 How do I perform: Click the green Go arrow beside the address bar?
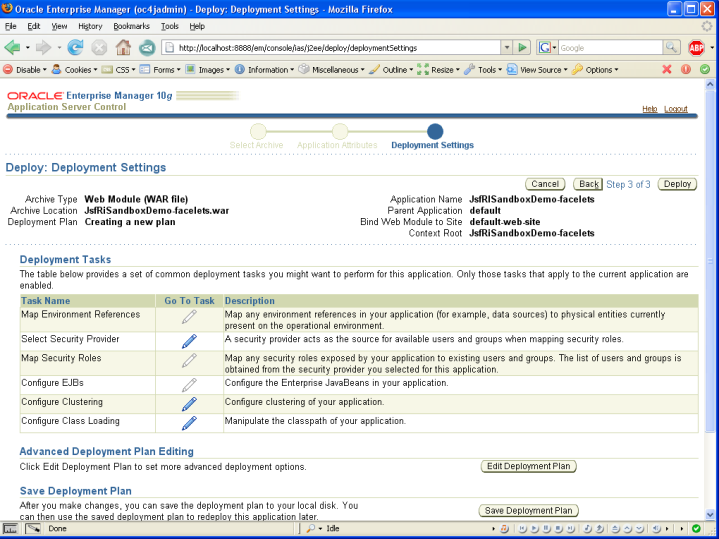(522, 47)
